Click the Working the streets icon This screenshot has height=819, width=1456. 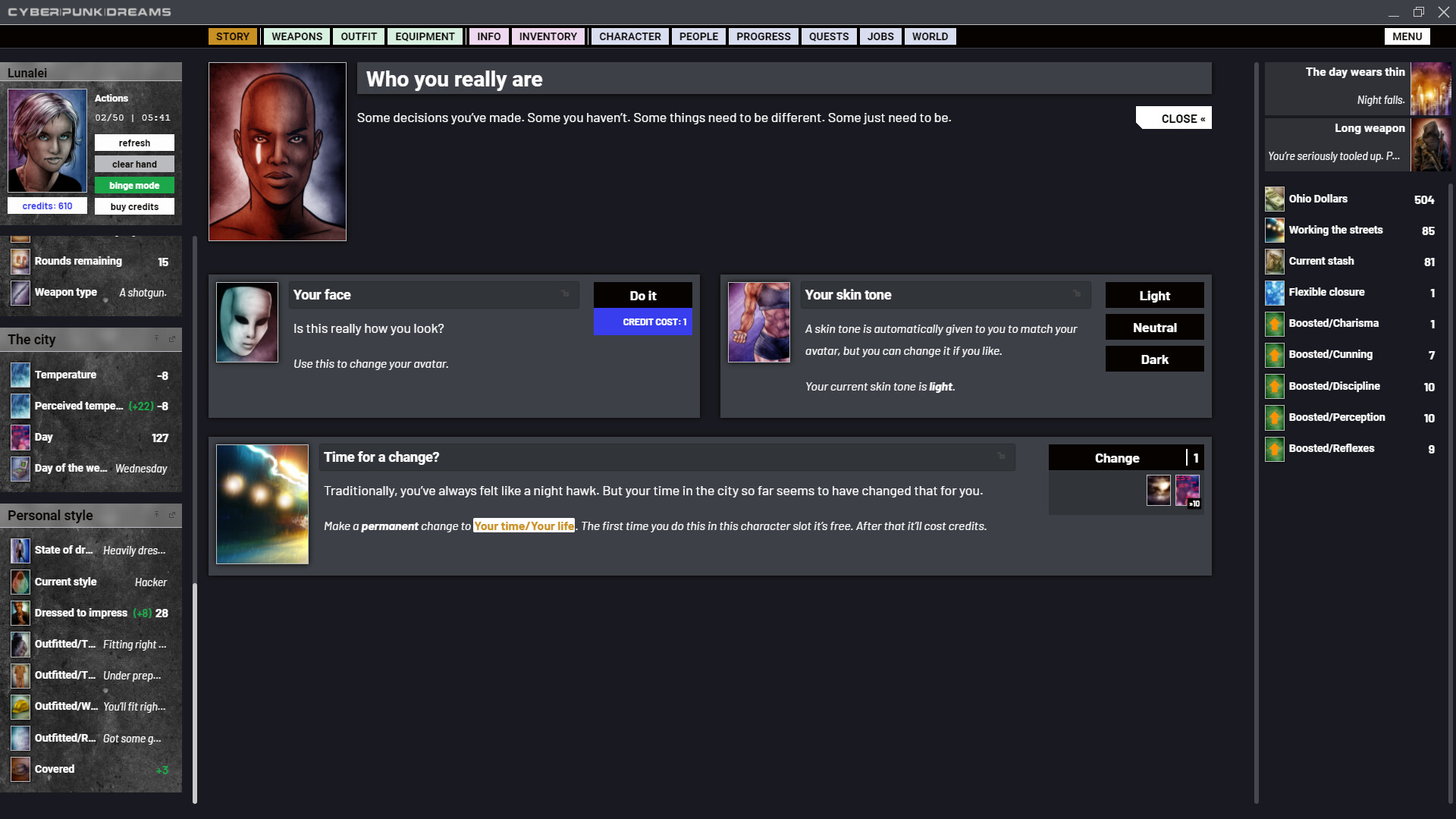click(1273, 229)
